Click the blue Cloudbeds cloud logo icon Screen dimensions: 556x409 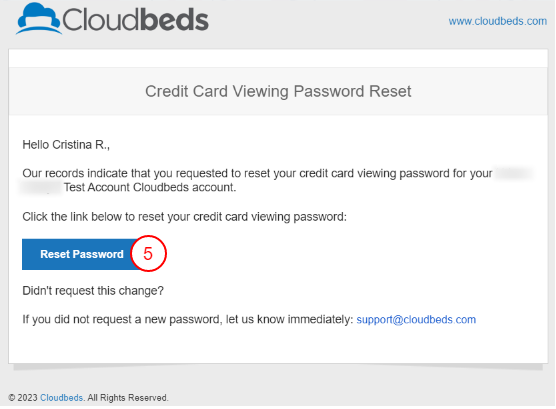[39, 18]
